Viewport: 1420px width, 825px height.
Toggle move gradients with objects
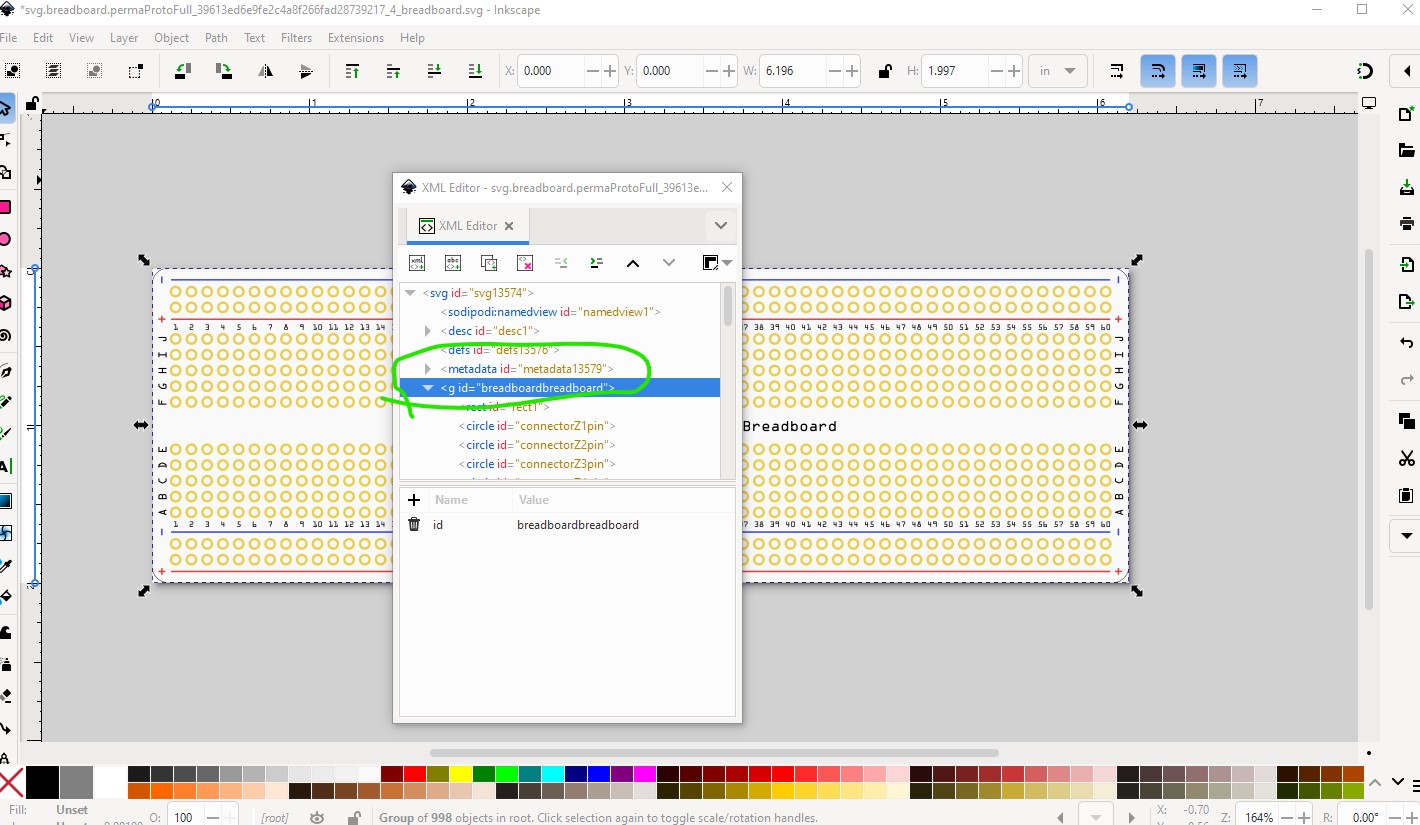tap(1199, 71)
